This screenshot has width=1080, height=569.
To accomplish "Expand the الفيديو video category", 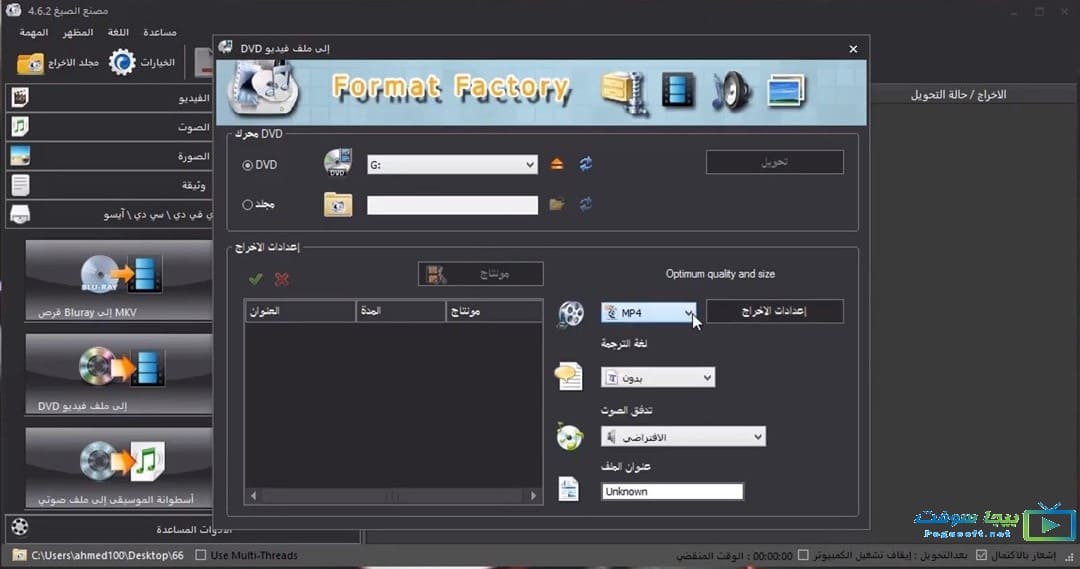I will tap(110, 98).
